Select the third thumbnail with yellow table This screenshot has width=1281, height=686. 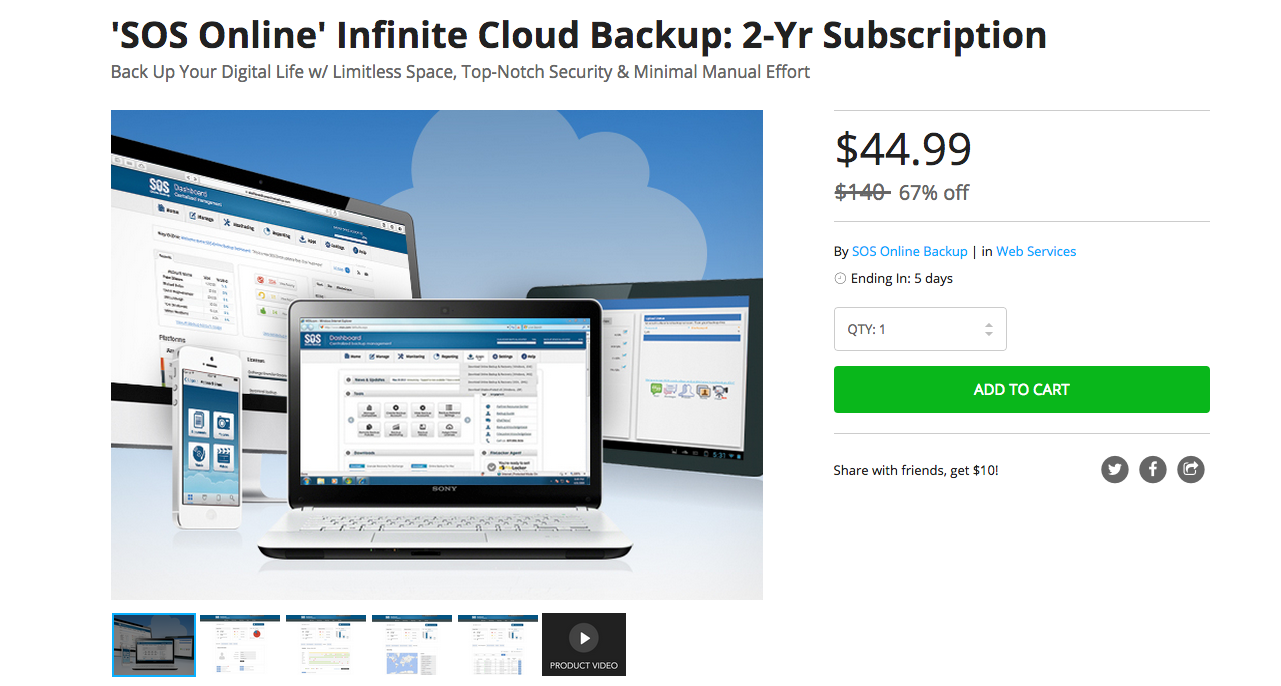[326, 645]
